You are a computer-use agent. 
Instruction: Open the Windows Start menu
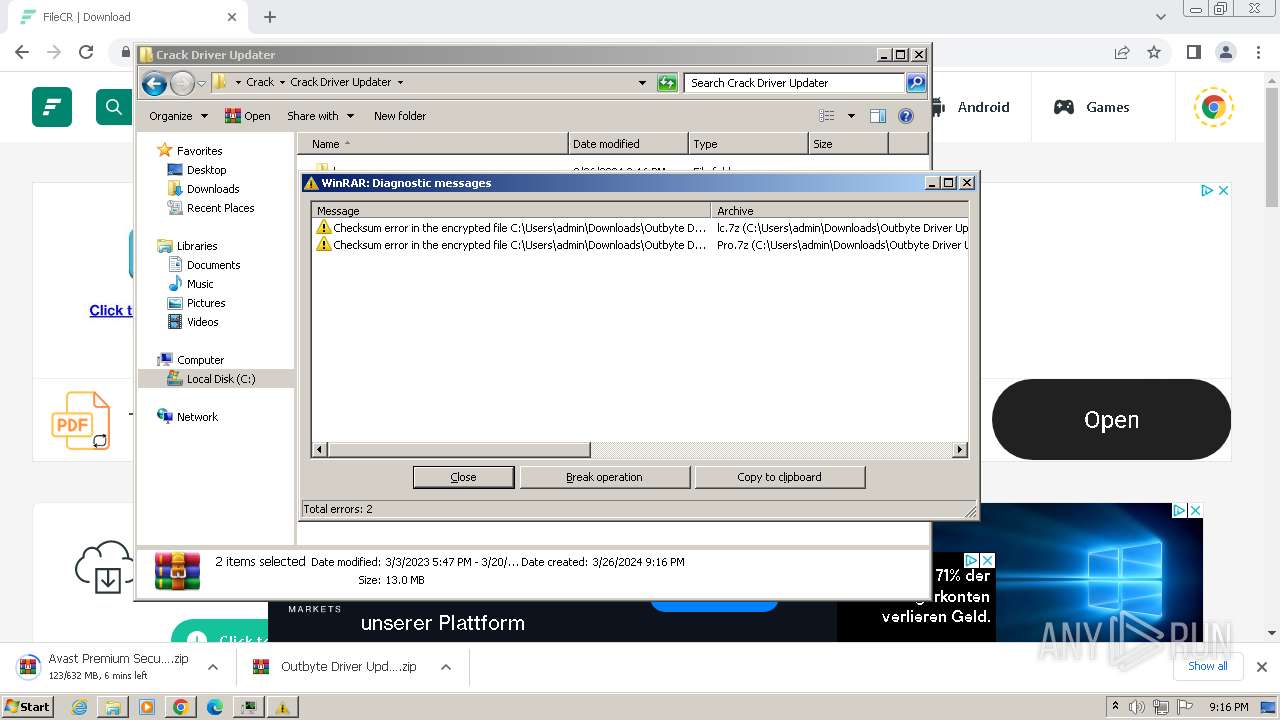(x=27, y=707)
